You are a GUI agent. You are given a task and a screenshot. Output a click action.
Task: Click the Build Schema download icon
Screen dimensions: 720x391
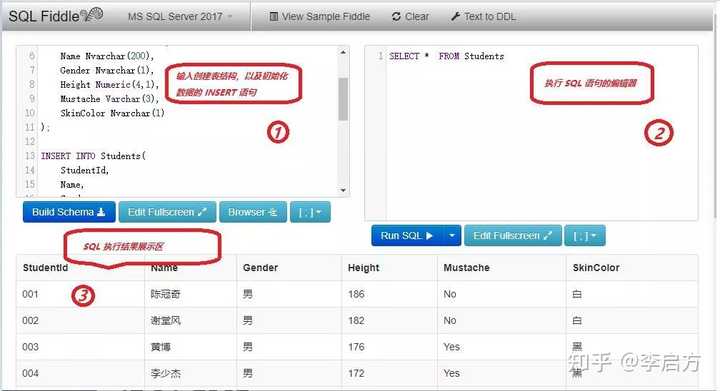pos(101,212)
